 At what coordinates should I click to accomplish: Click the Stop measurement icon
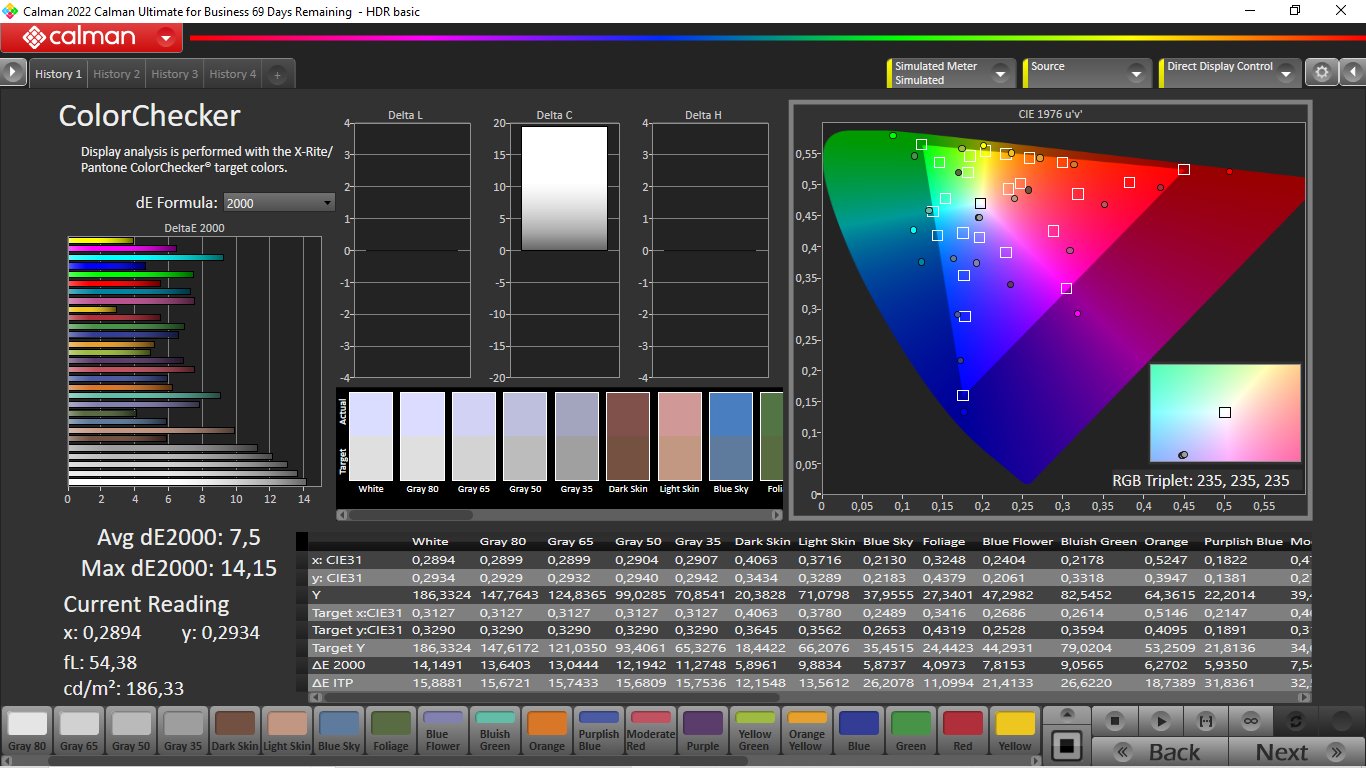(x=1116, y=721)
